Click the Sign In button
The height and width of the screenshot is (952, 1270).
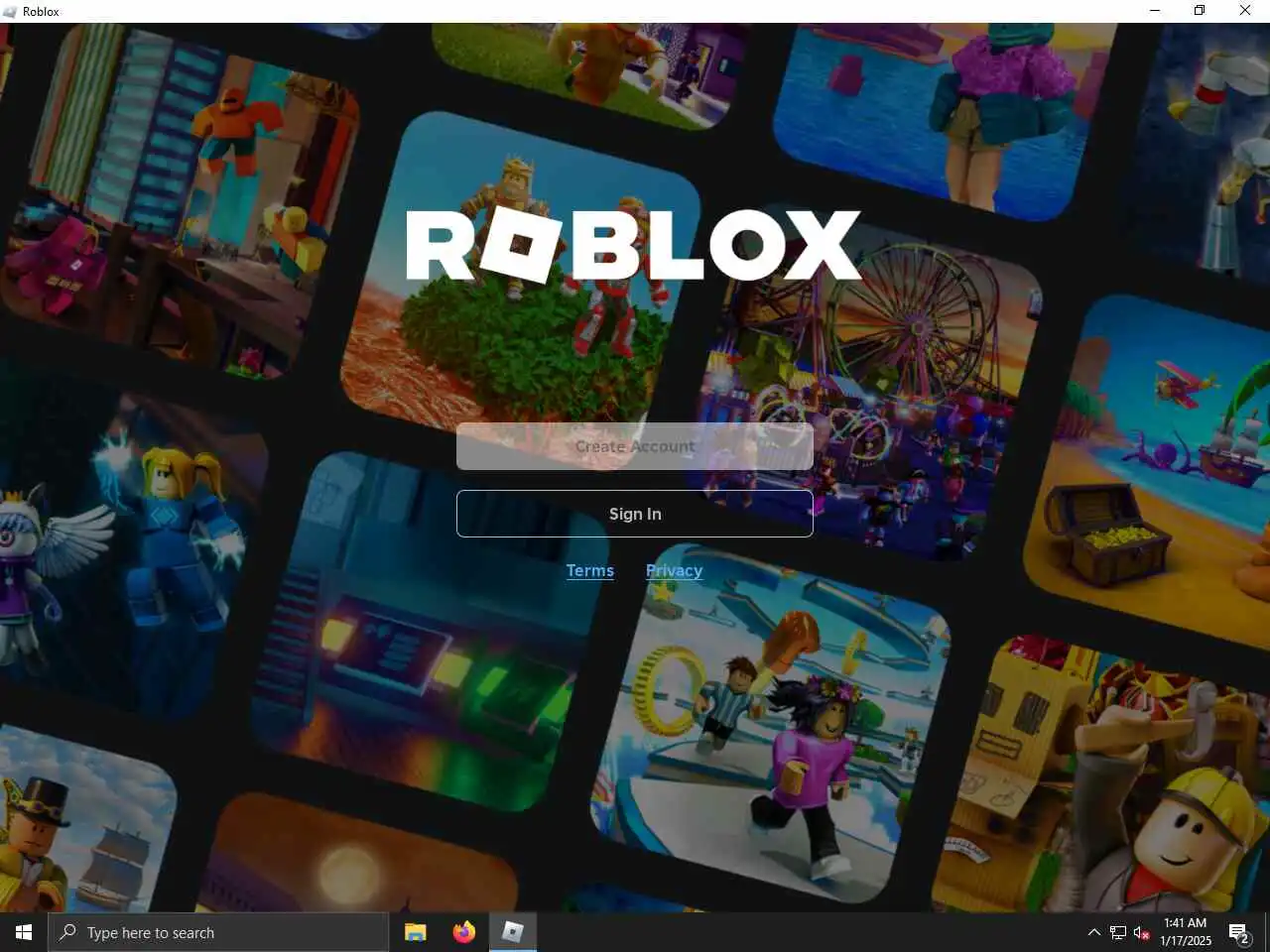tap(635, 514)
